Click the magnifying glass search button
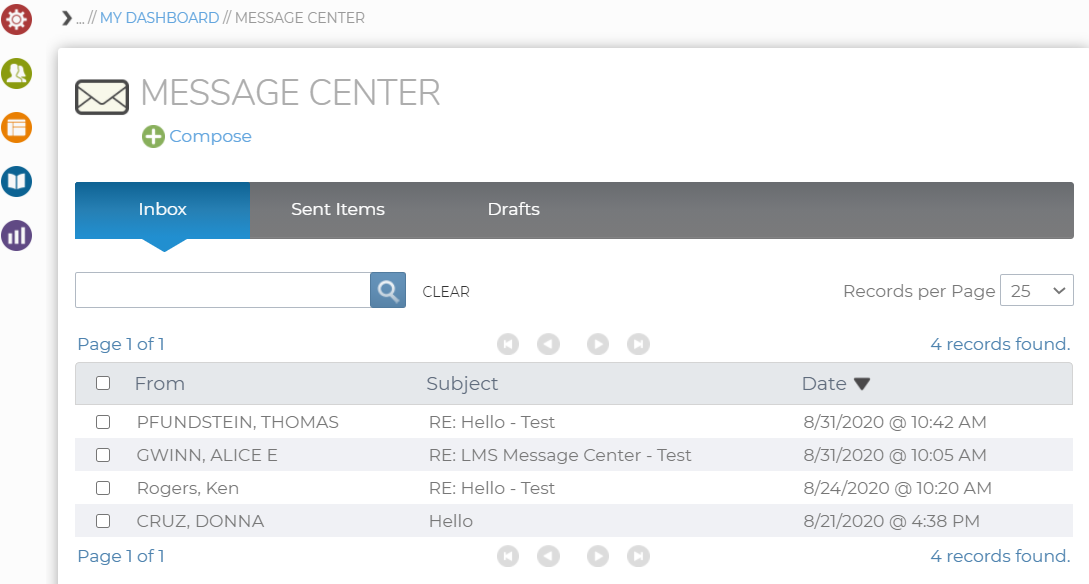 388,290
